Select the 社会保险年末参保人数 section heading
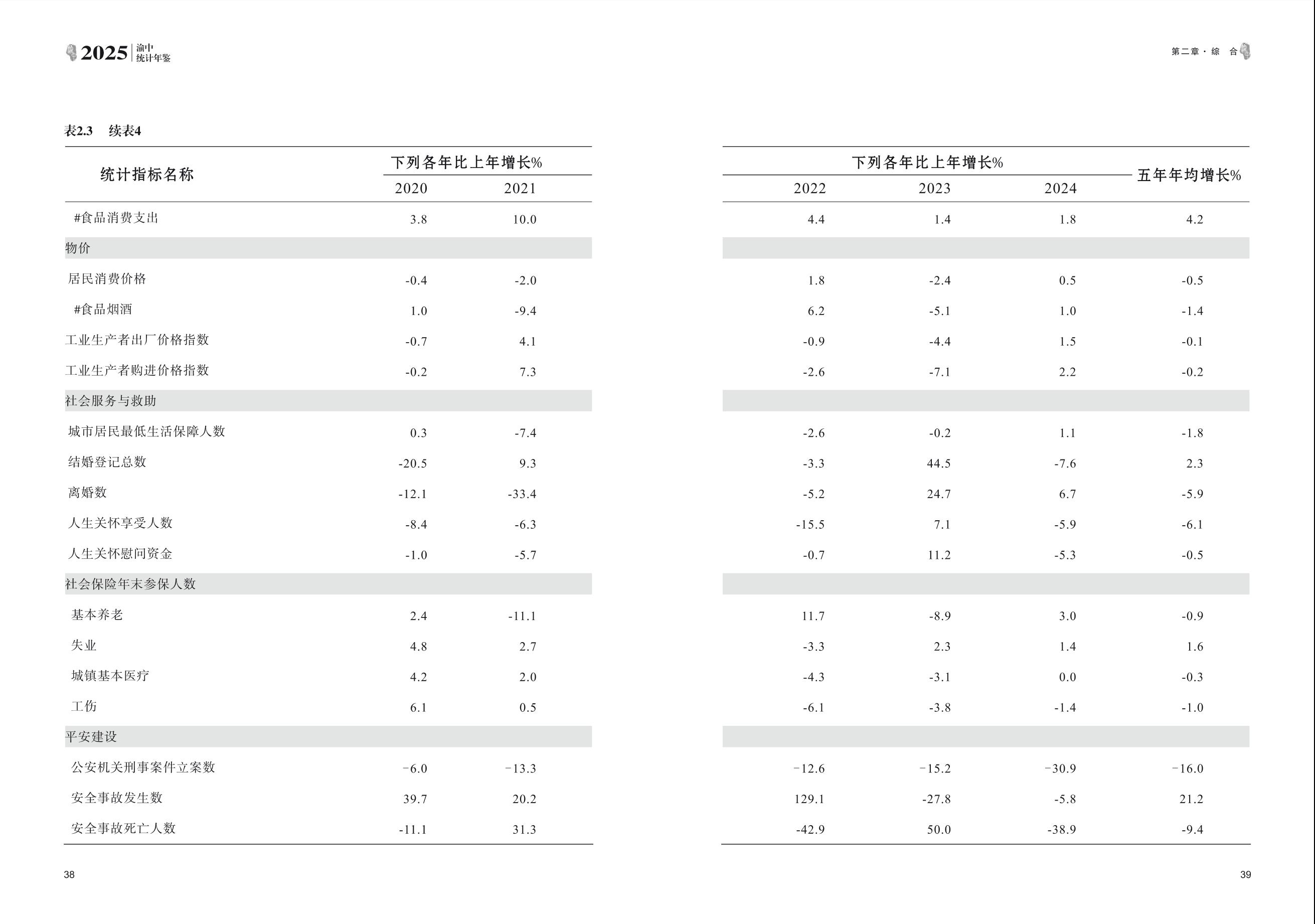1315x924 pixels. click(x=130, y=584)
